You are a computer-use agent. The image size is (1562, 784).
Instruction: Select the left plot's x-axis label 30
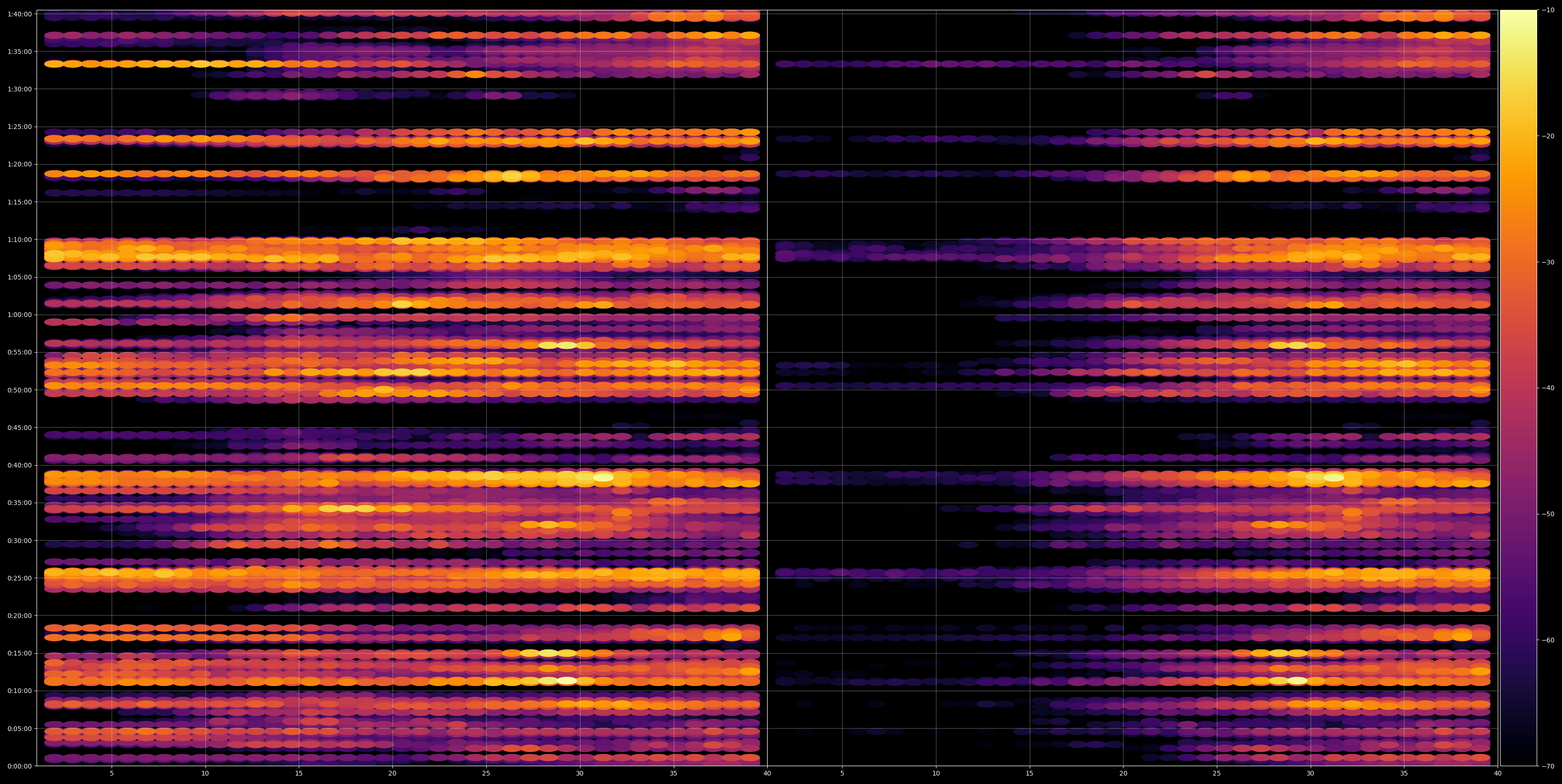click(580, 774)
